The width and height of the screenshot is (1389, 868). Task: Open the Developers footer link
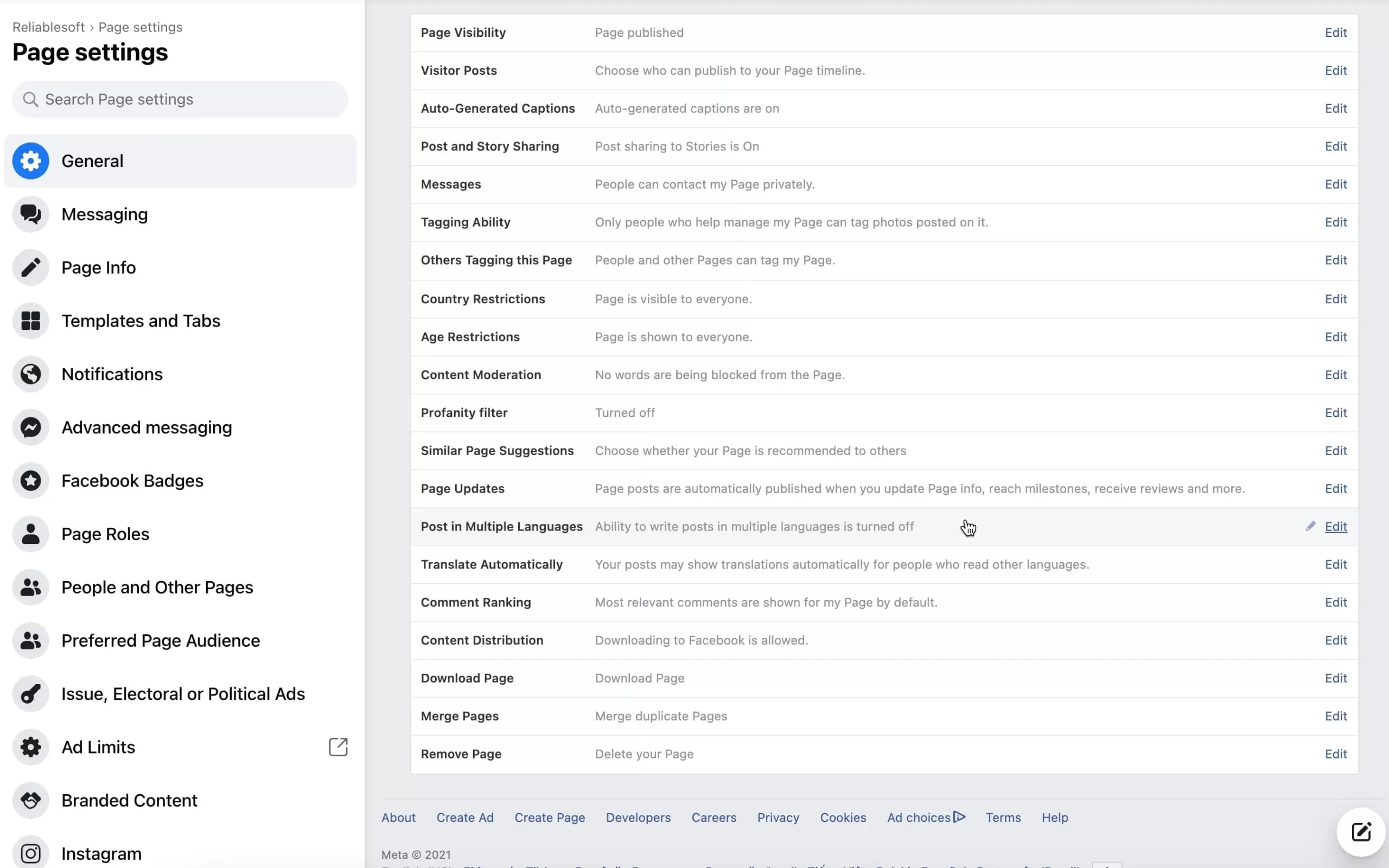pos(638,818)
